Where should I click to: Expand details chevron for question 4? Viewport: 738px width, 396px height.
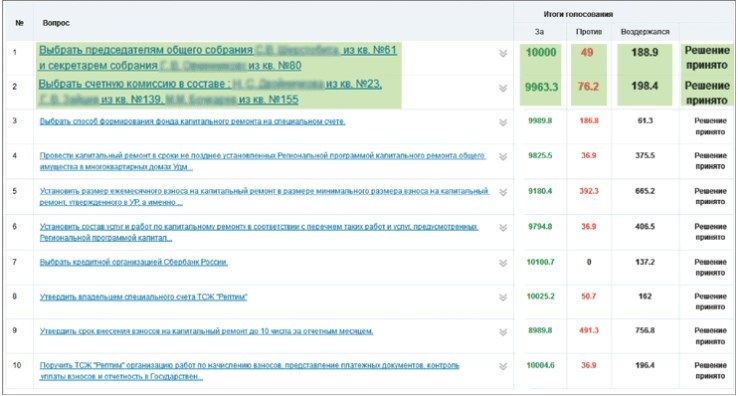pyautogui.click(x=503, y=157)
